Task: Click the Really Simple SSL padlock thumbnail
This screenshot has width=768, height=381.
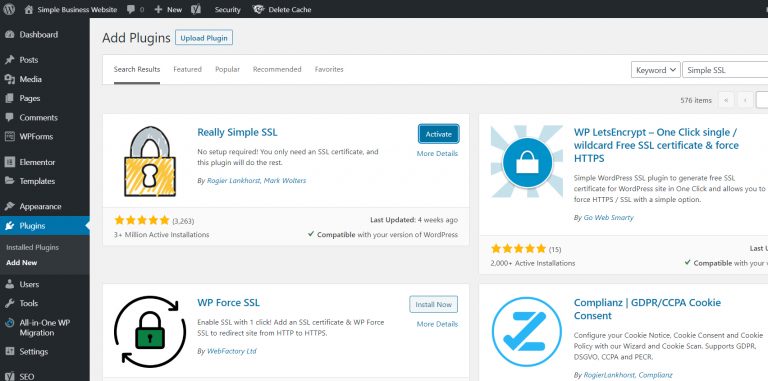Action: (149, 161)
